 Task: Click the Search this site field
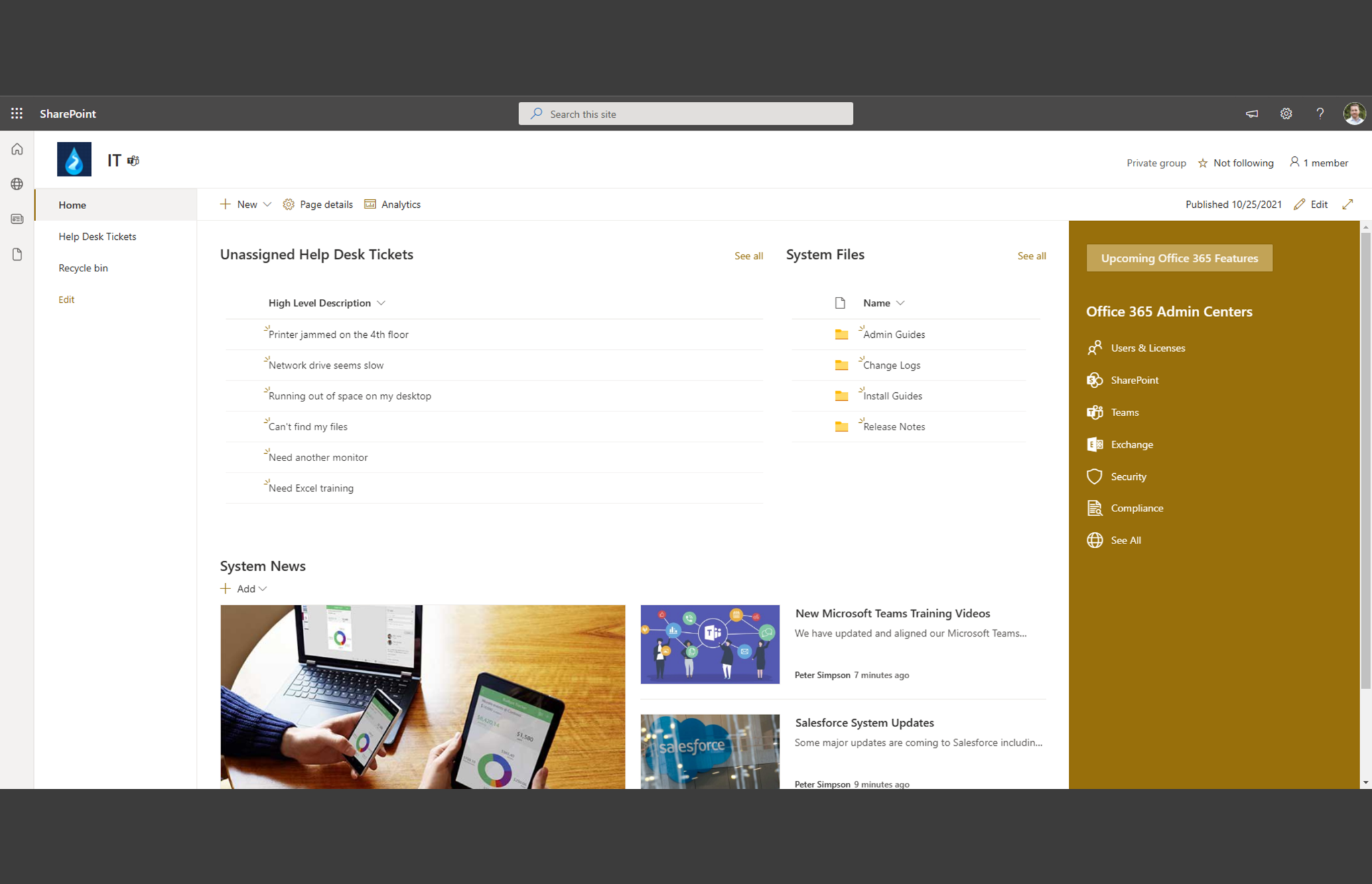pyautogui.click(x=685, y=113)
